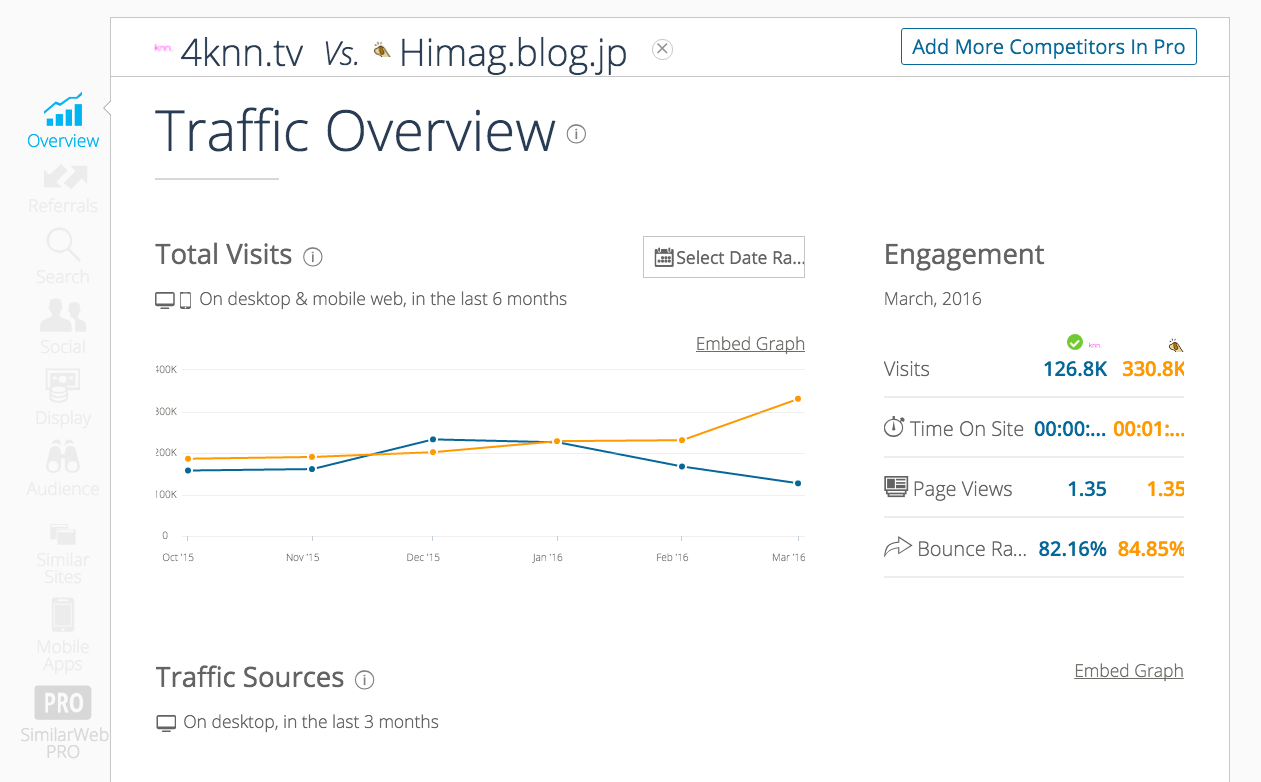Open the Social section in sidebar

coord(63,328)
